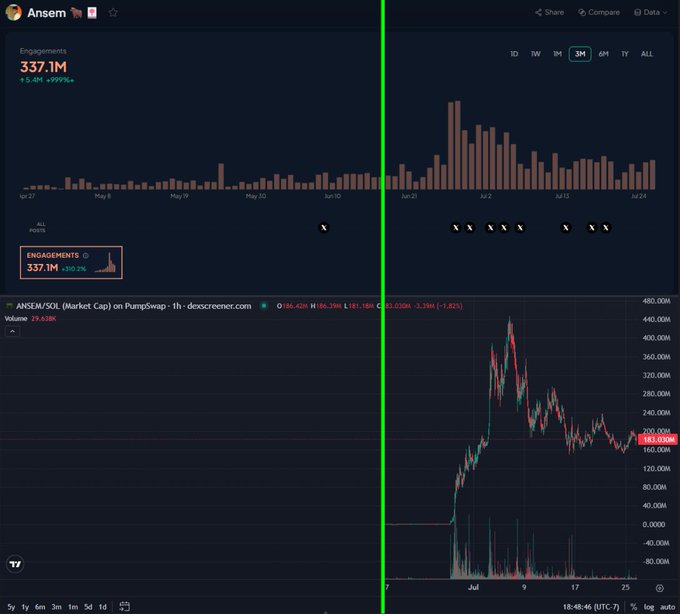Click the Engagements info icon
This screenshot has height=614, width=680.
[86, 255]
